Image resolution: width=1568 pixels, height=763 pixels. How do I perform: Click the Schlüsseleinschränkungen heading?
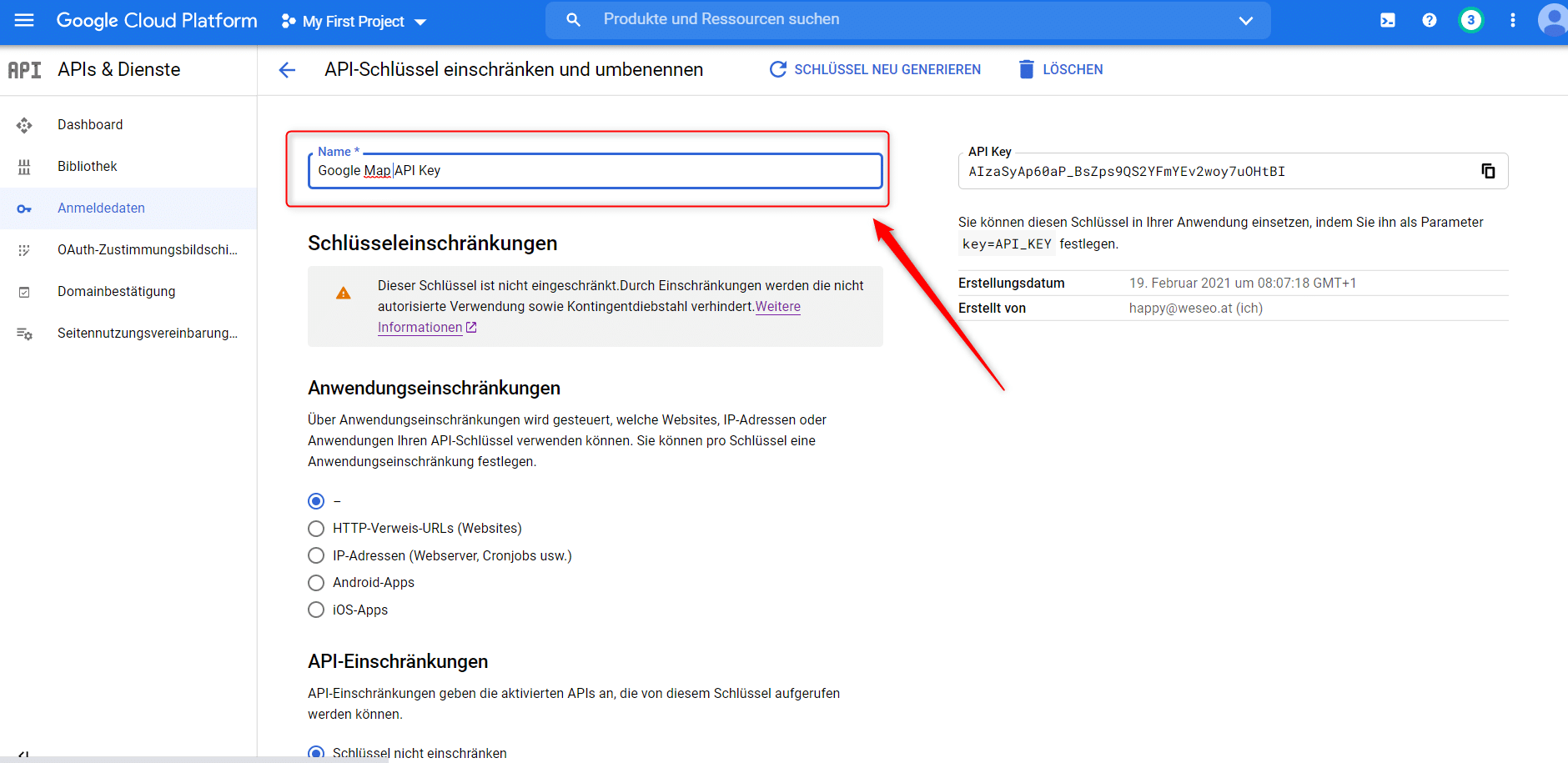click(433, 243)
